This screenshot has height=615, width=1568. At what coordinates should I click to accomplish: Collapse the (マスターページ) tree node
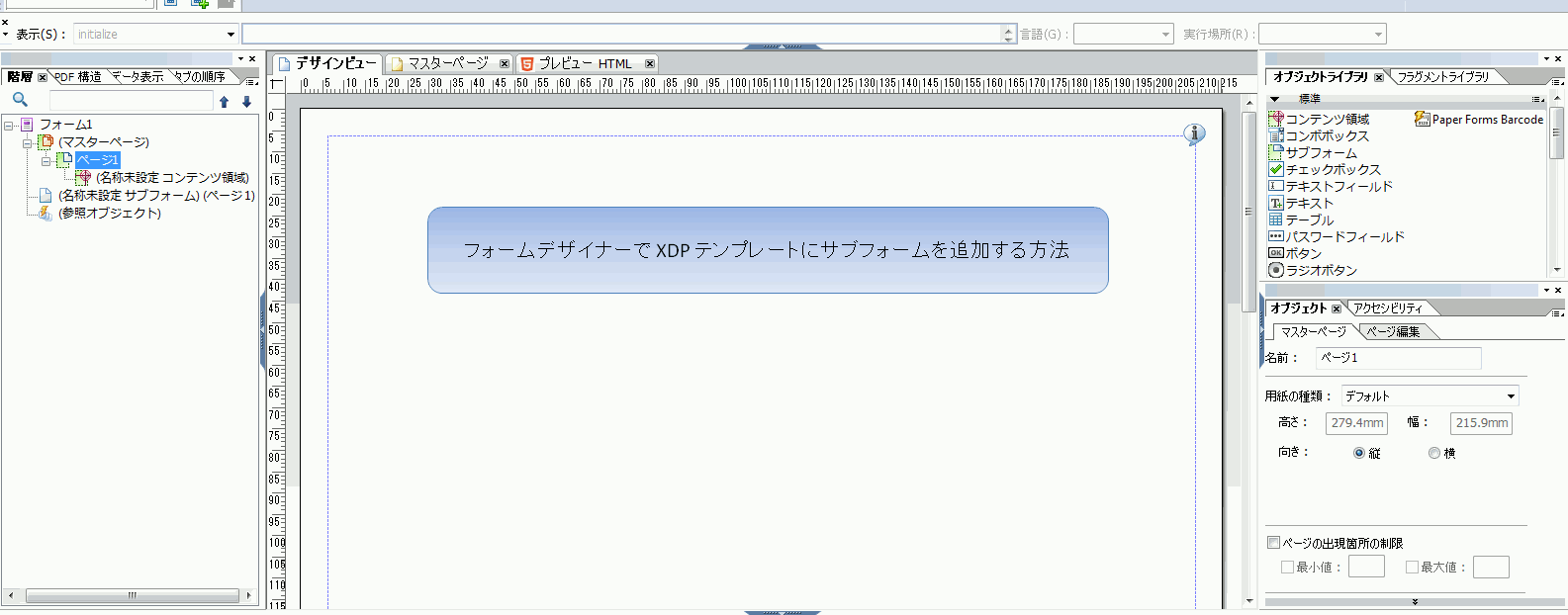click(28, 143)
